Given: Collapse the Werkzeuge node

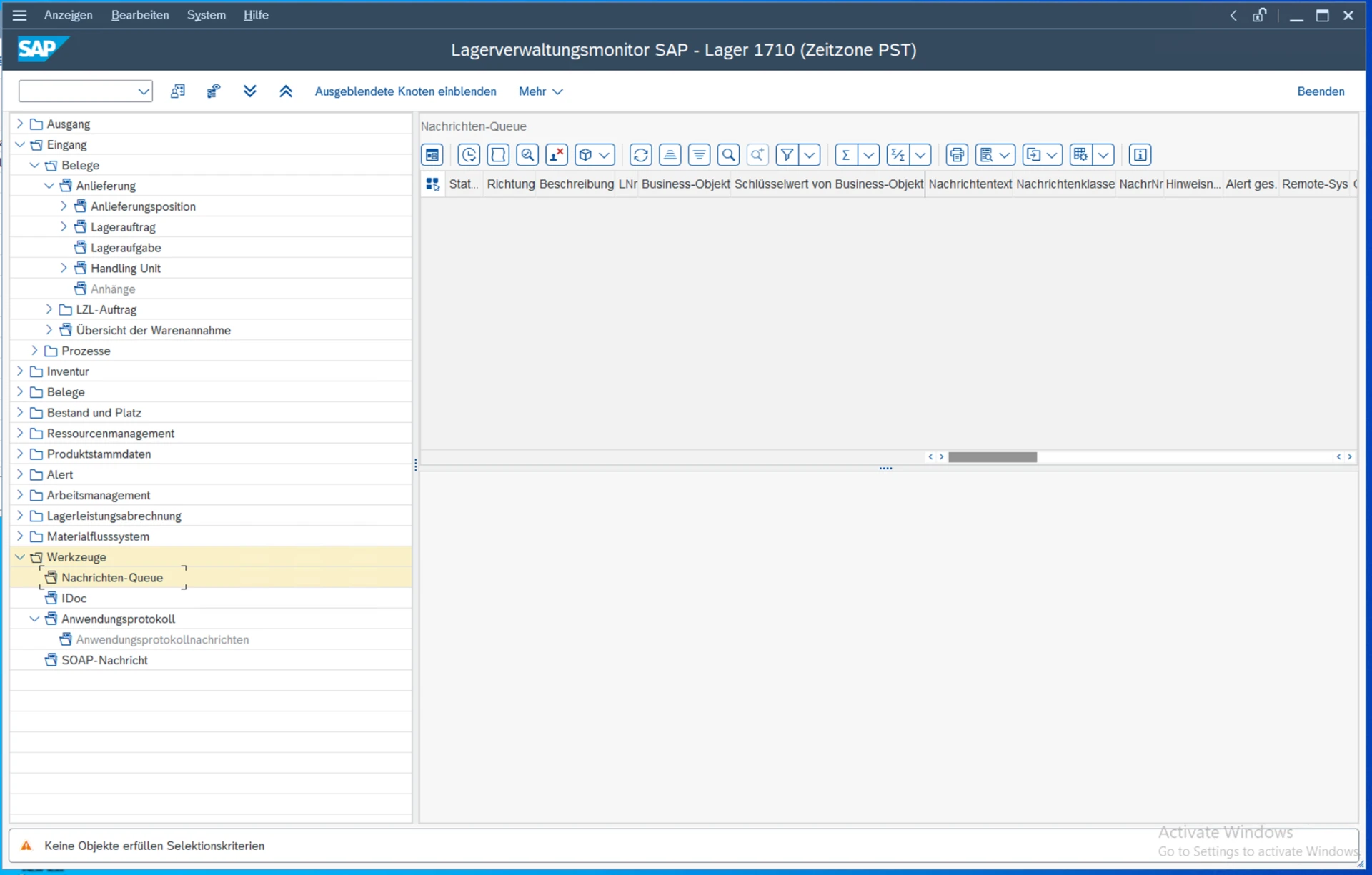Looking at the screenshot, I should pyautogui.click(x=20, y=557).
